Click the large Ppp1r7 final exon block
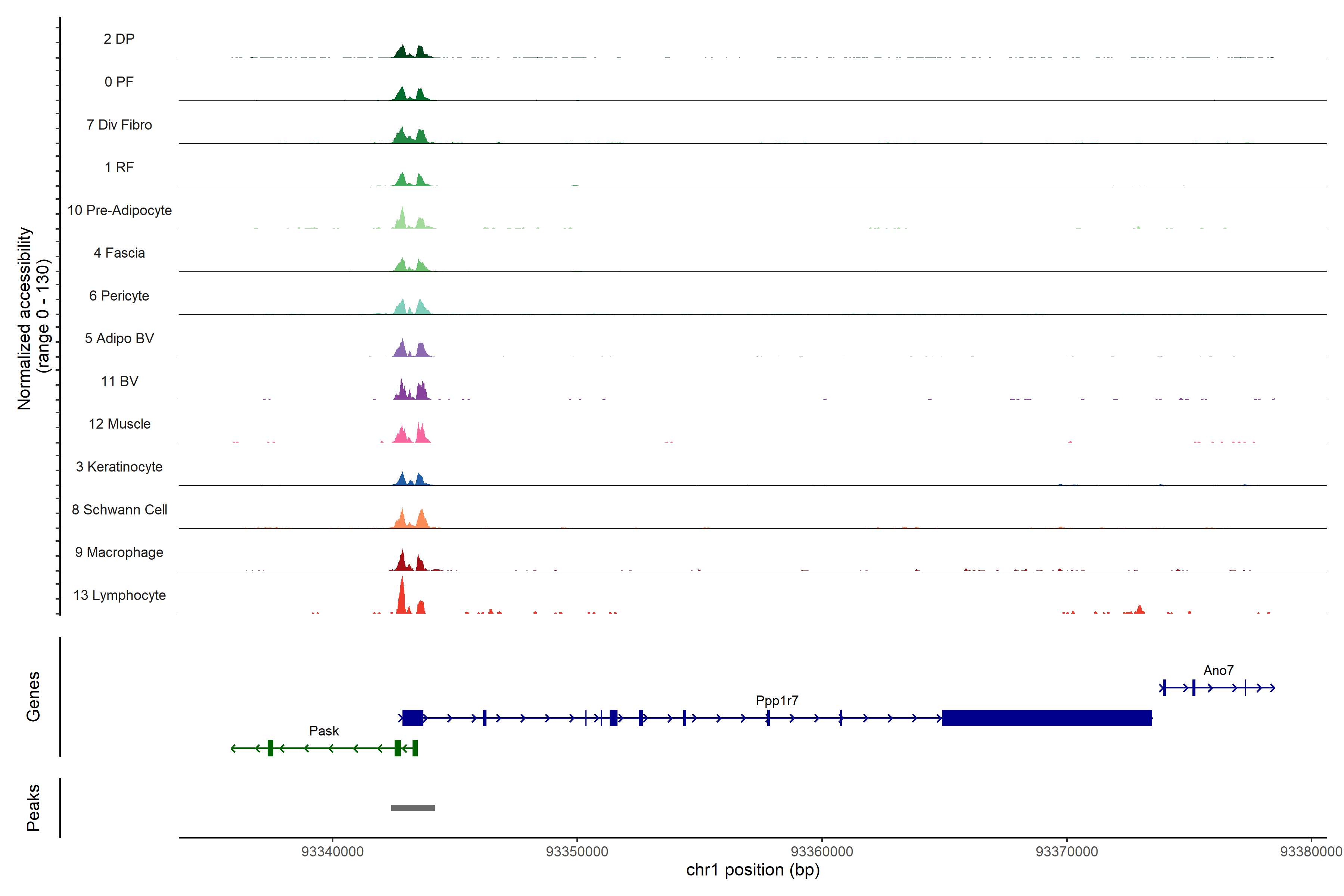This screenshot has height=896, width=1344. click(x=1046, y=718)
